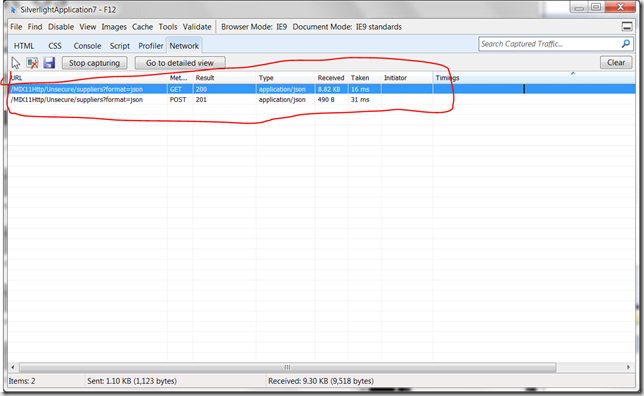Open the File menu

tap(16, 27)
